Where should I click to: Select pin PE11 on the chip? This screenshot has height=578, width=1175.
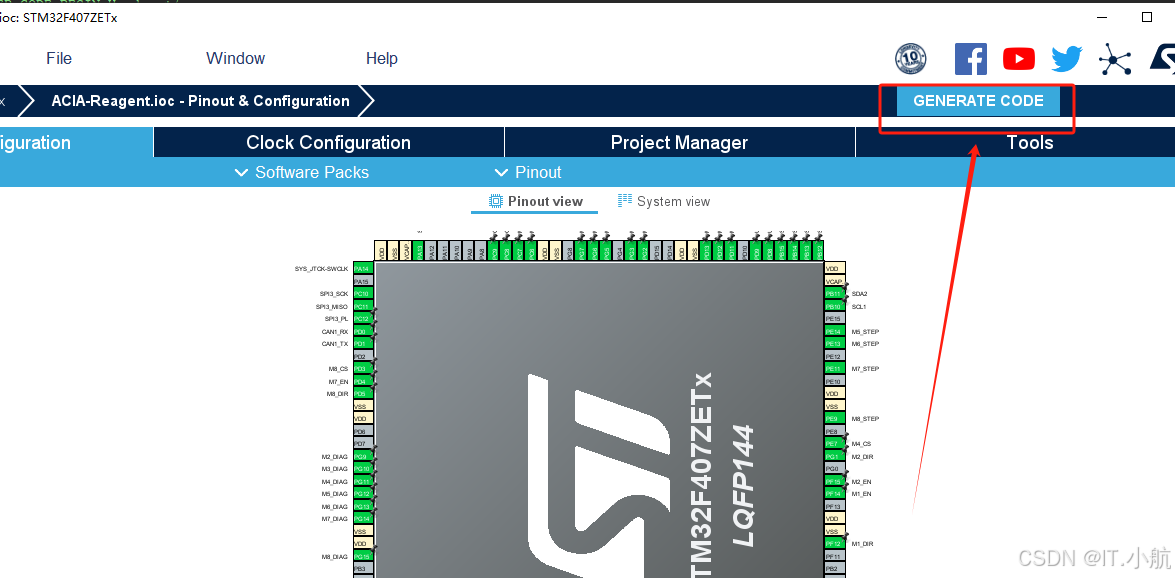[x=835, y=369]
